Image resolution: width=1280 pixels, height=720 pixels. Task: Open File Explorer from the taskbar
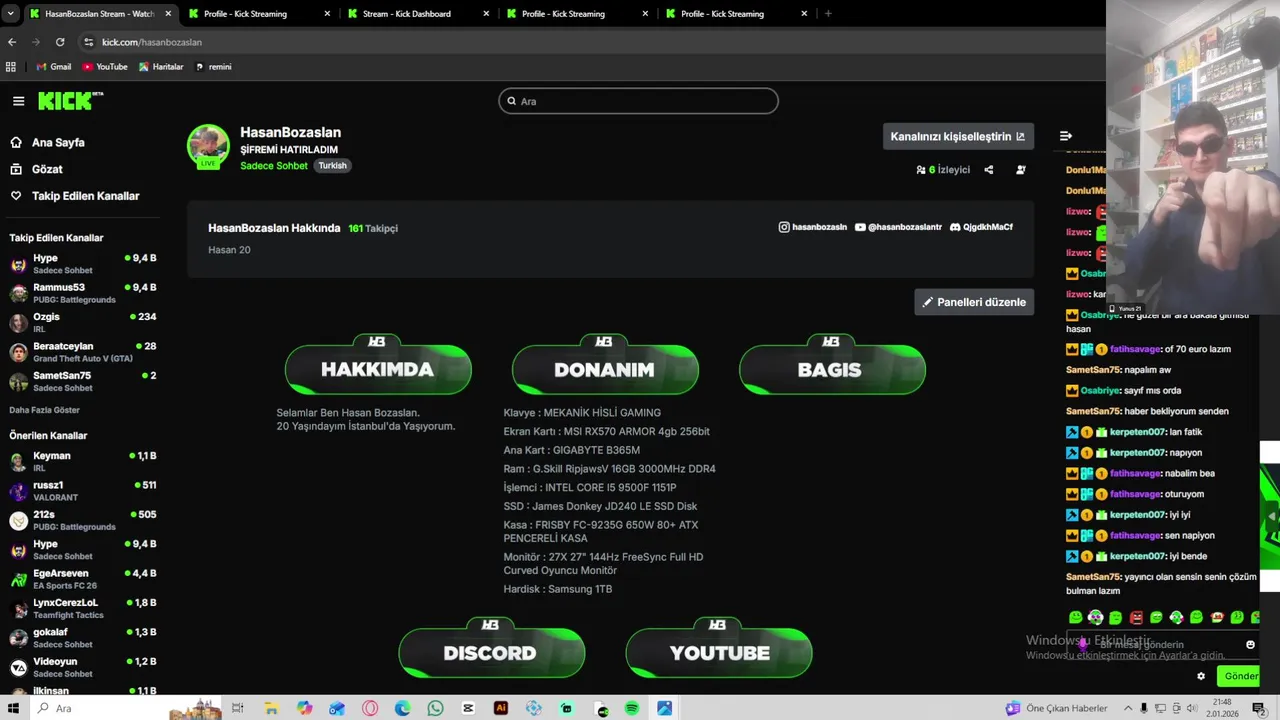pos(271,708)
